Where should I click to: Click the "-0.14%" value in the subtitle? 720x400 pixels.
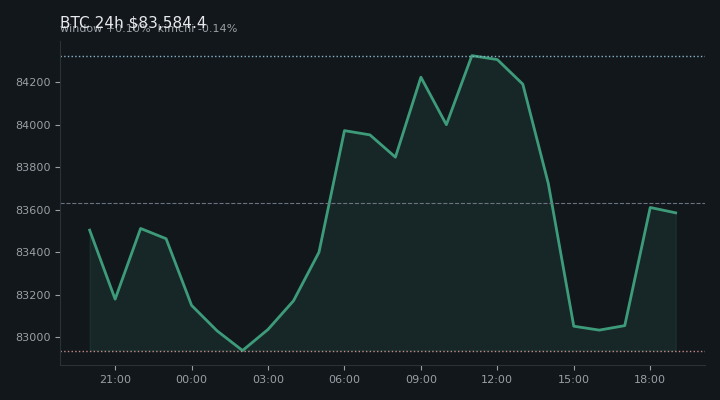(218, 28)
